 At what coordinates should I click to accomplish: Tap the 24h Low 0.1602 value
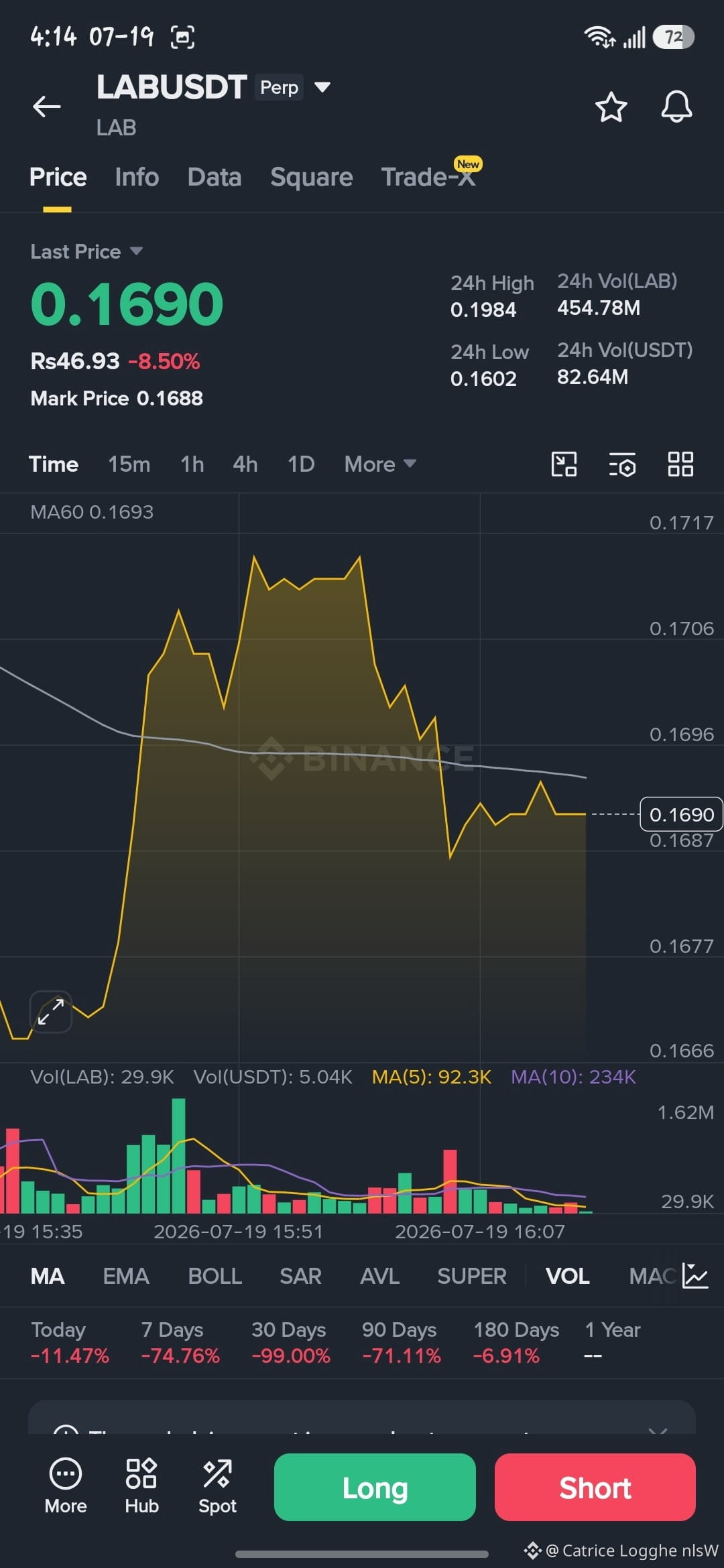point(483,379)
